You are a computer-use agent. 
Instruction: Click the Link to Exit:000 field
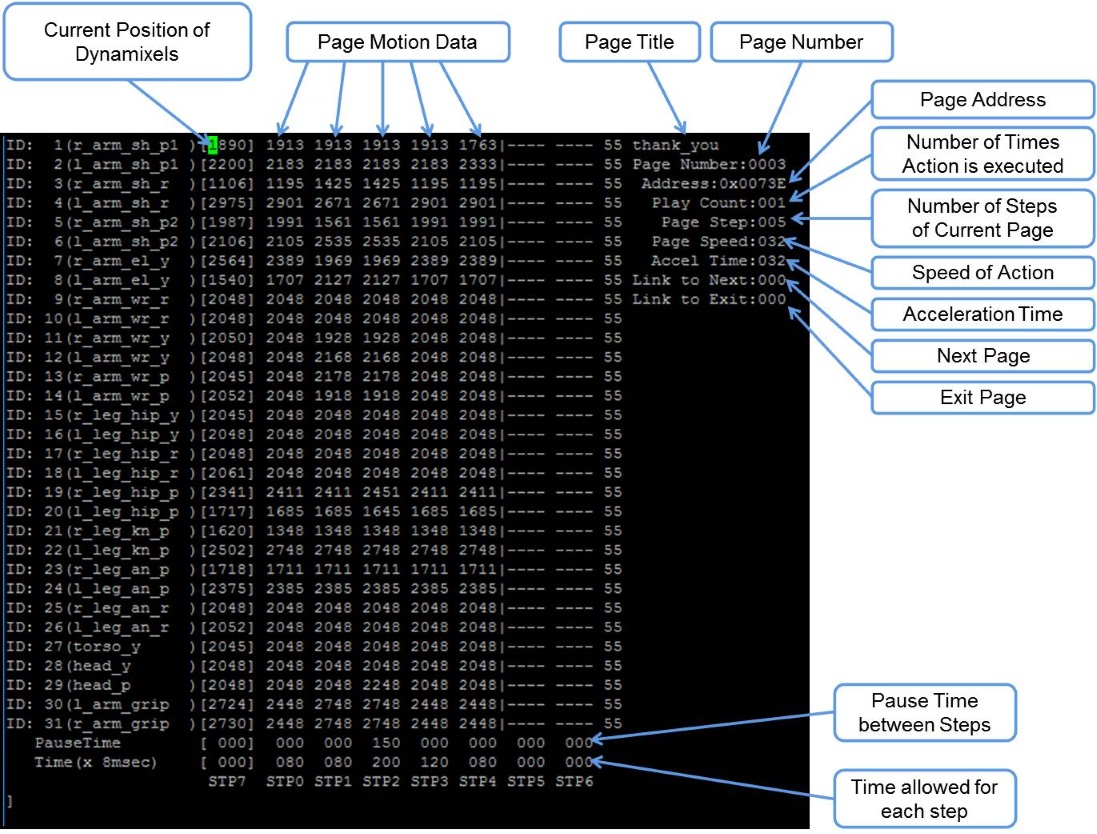pos(709,299)
